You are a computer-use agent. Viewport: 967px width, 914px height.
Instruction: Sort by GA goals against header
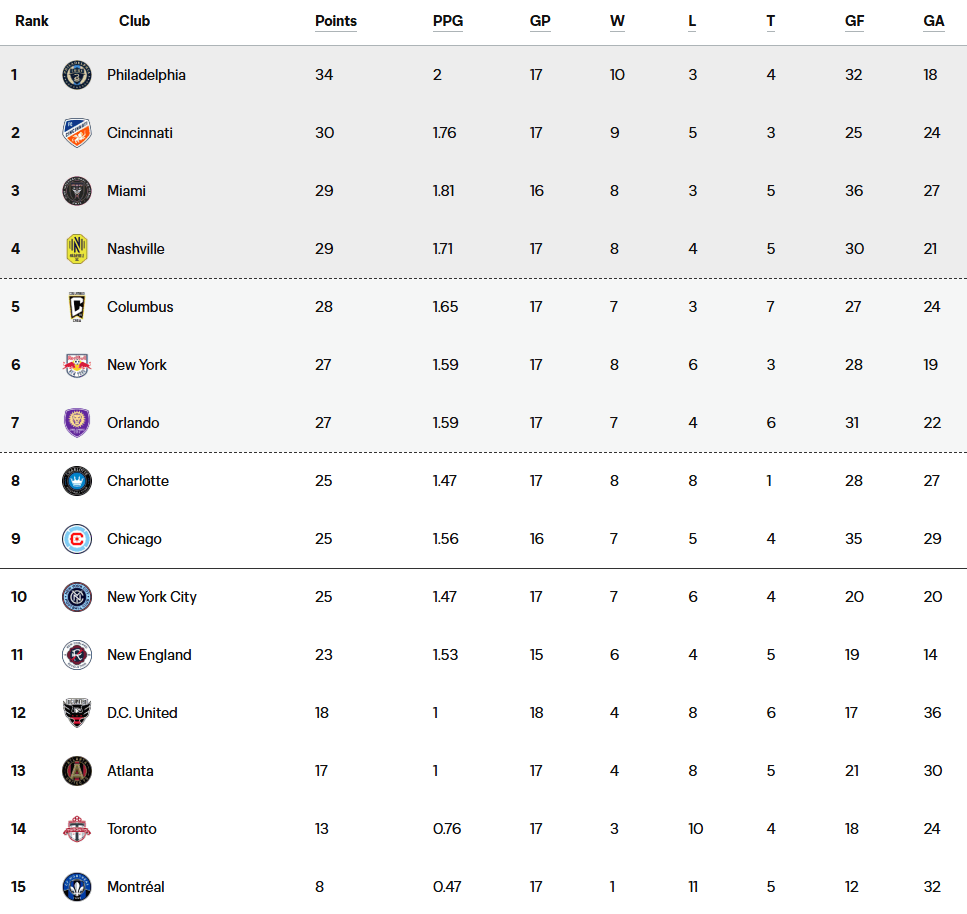point(934,21)
